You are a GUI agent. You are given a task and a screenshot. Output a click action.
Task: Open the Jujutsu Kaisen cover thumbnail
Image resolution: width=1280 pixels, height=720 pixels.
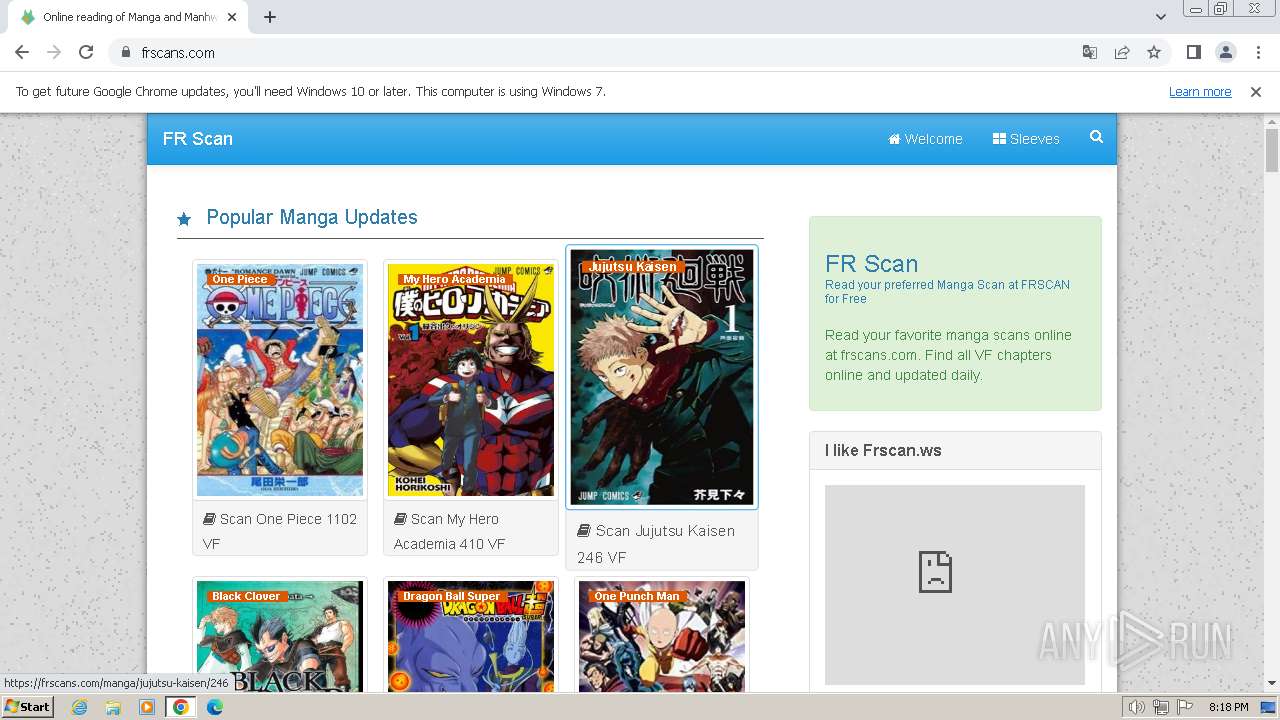coord(662,377)
